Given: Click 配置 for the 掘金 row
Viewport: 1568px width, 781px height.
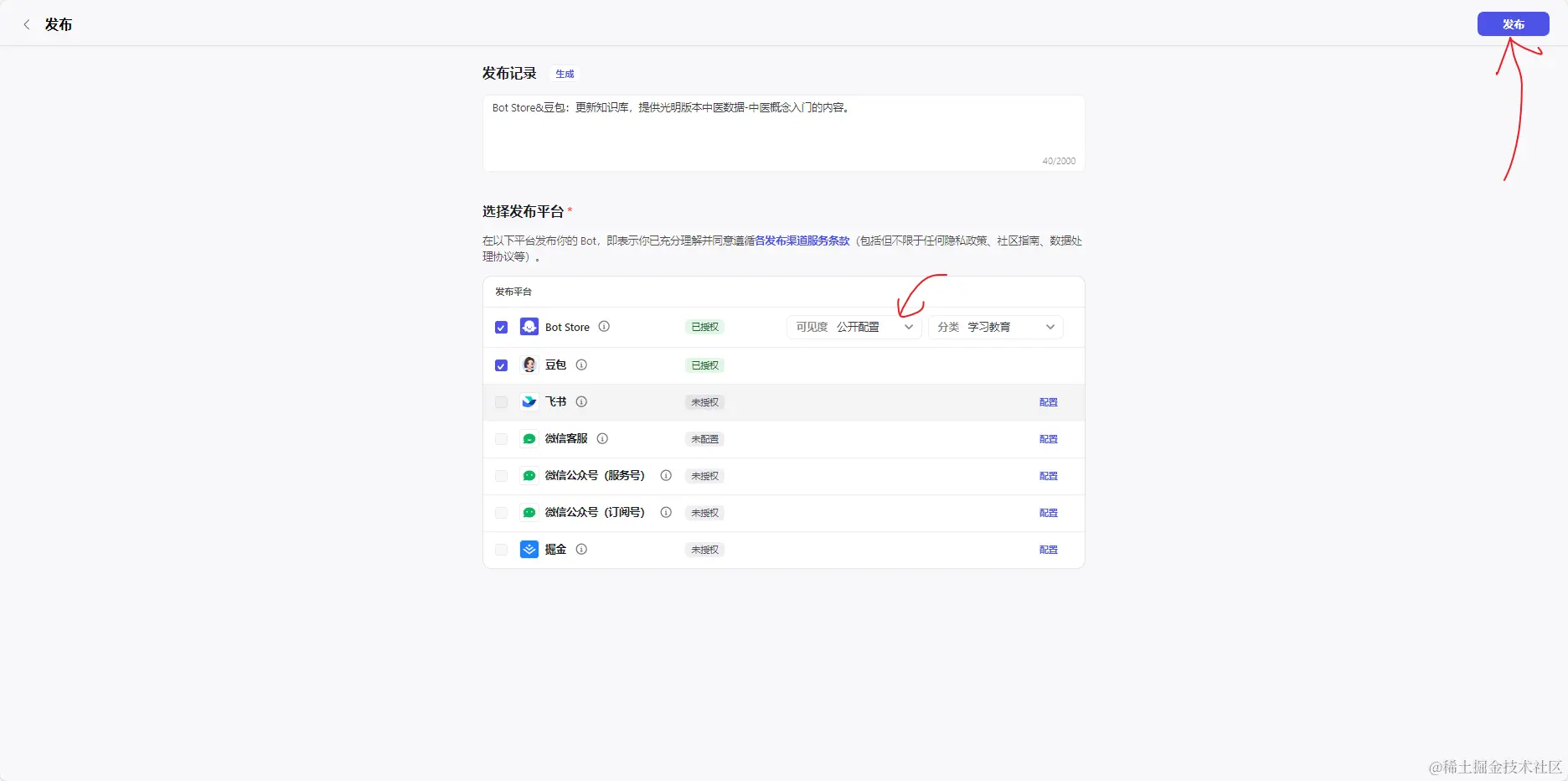Looking at the screenshot, I should 1048,550.
